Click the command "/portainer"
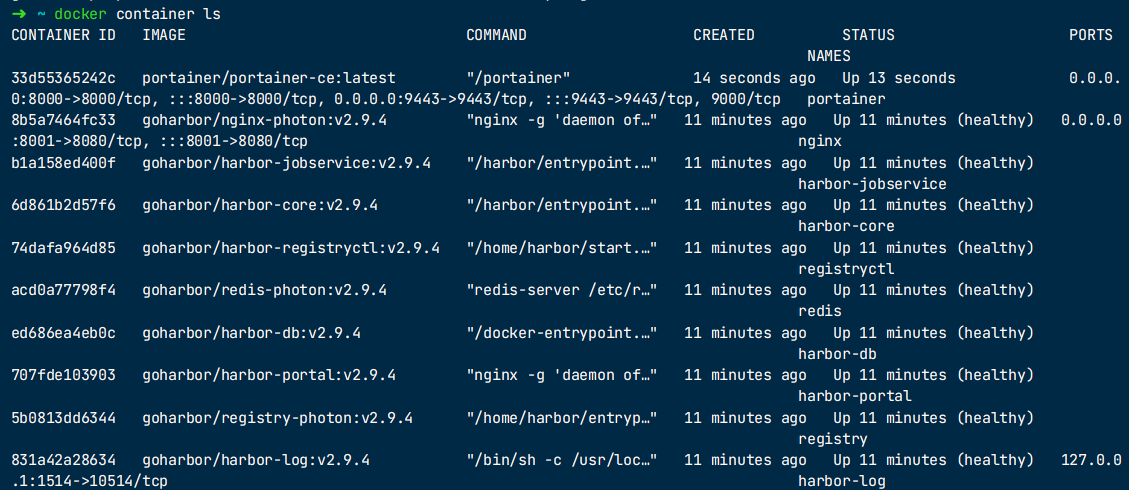 pos(518,78)
